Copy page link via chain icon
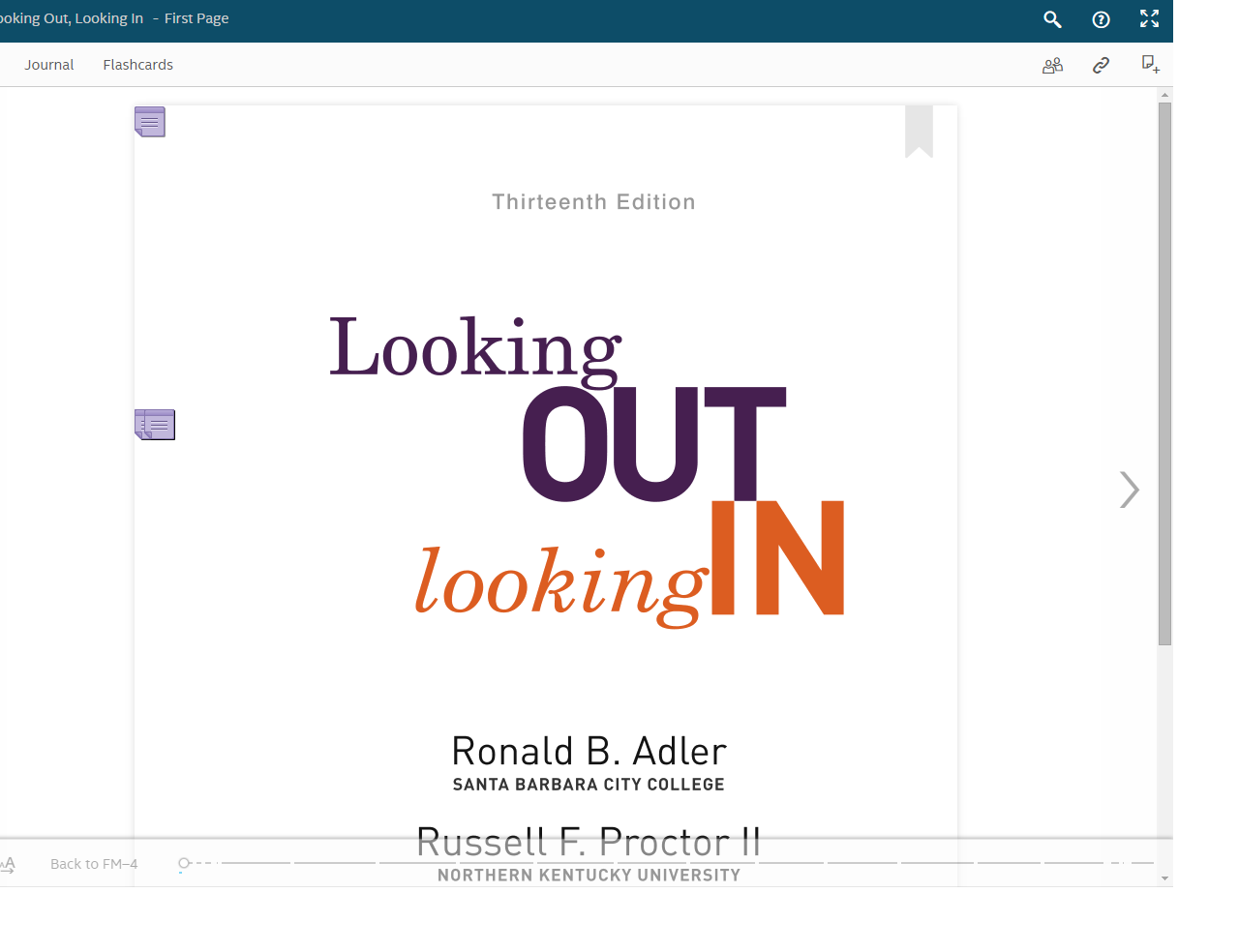This screenshot has width=1239, height=952. [x=1101, y=65]
